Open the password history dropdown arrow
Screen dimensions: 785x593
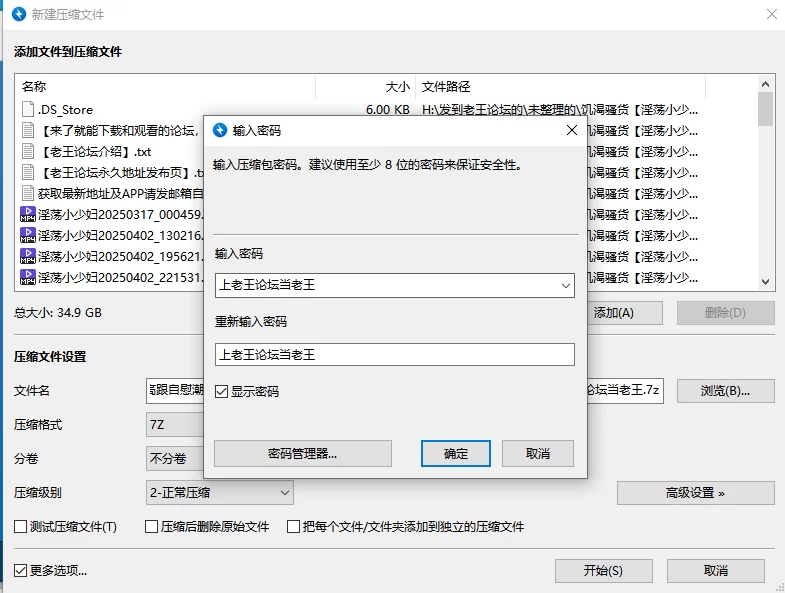[566, 285]
